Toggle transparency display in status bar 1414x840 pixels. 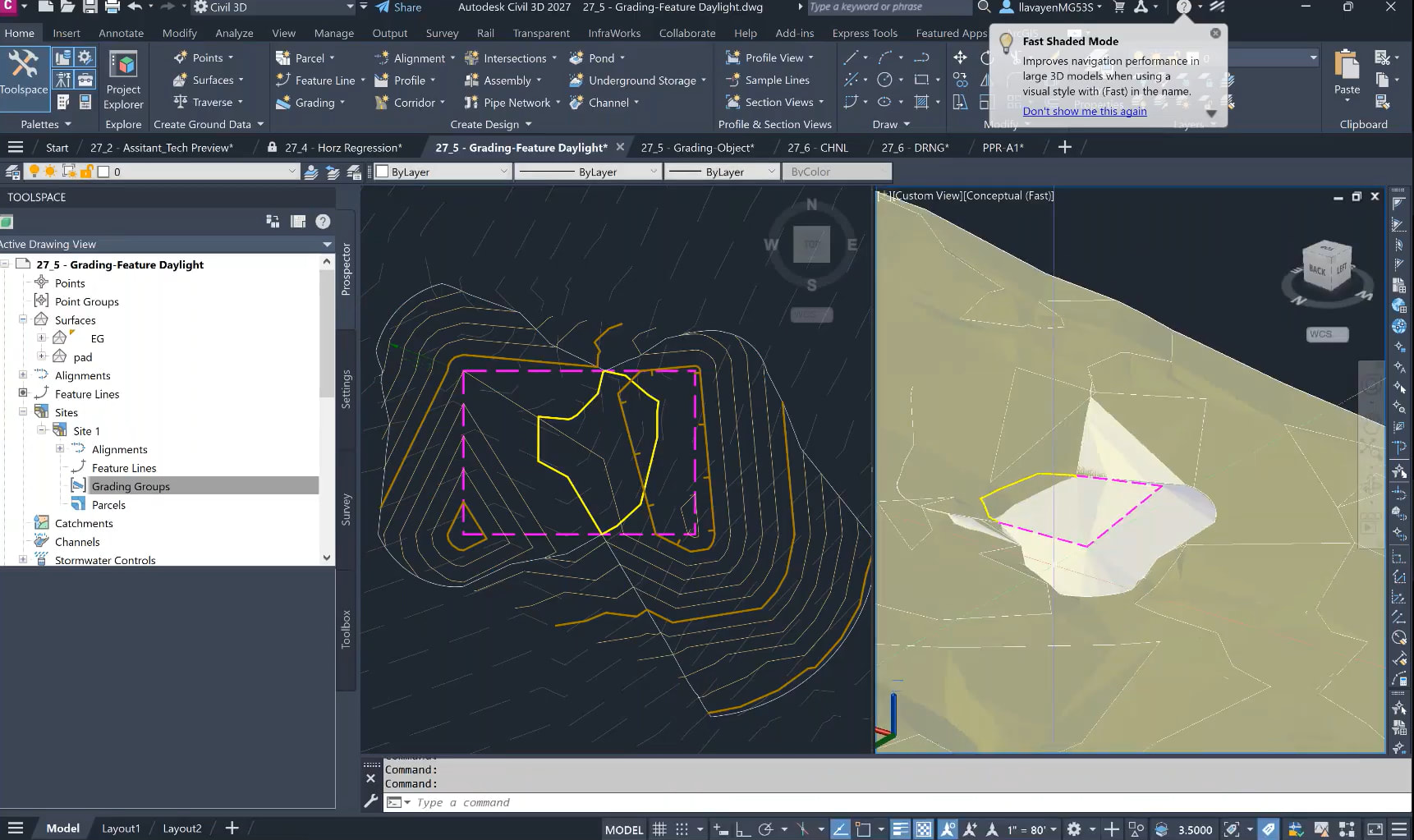click(x=924, y=829)
